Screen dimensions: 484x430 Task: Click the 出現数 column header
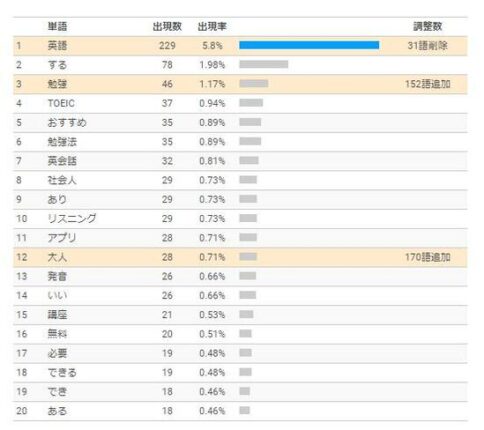click(167, 26)
